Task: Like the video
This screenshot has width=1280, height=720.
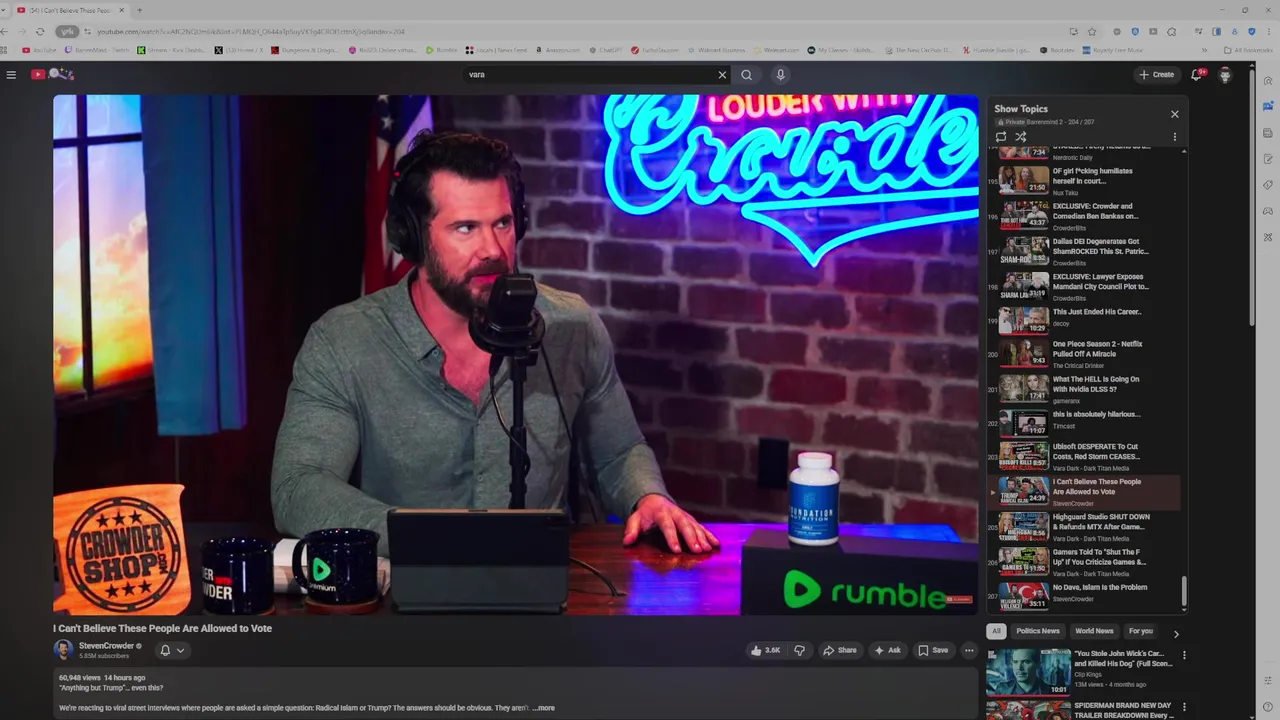Action: pos(765,650)
